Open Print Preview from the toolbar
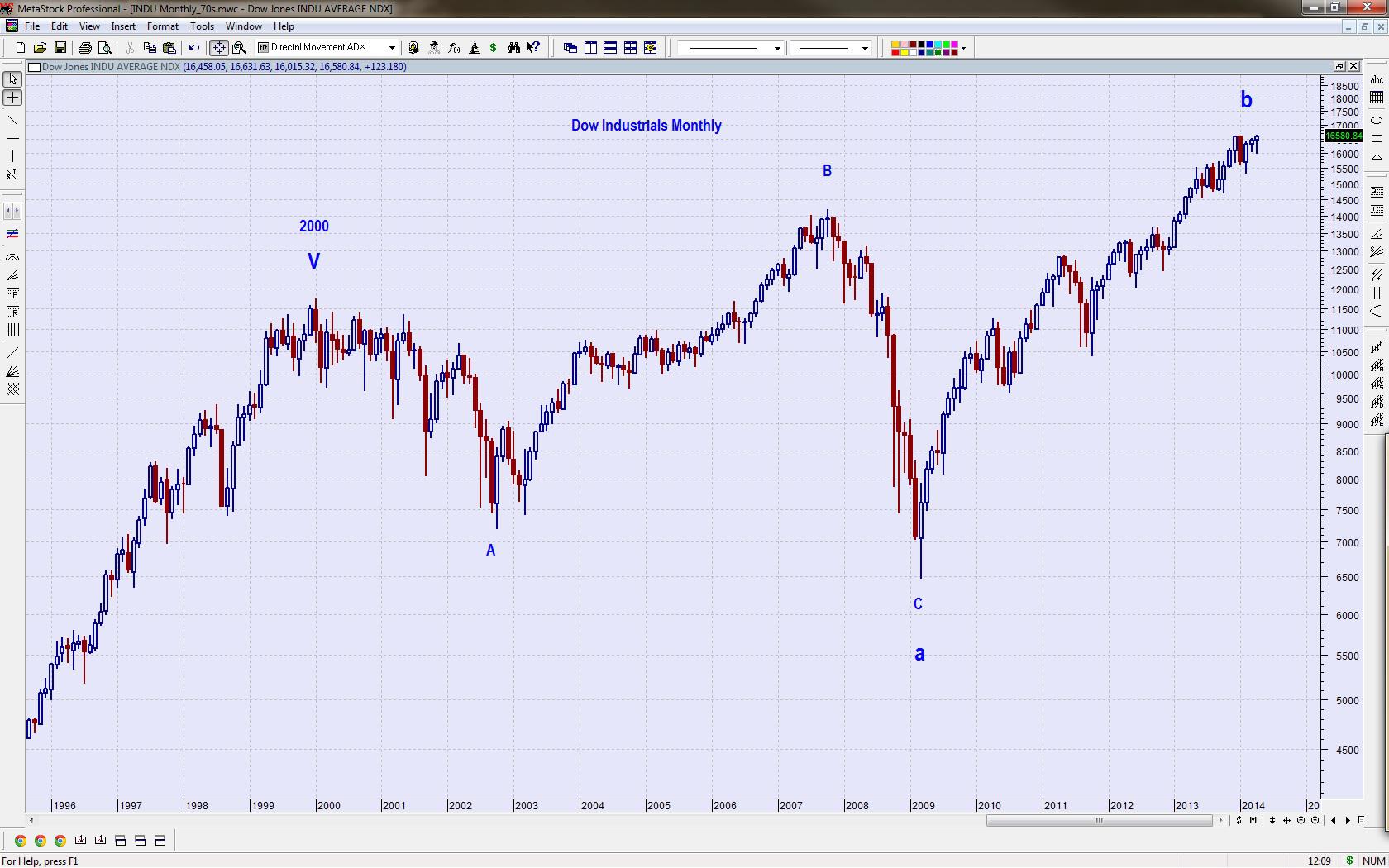Screen dimensions: 1389x868 pos(105,47)
